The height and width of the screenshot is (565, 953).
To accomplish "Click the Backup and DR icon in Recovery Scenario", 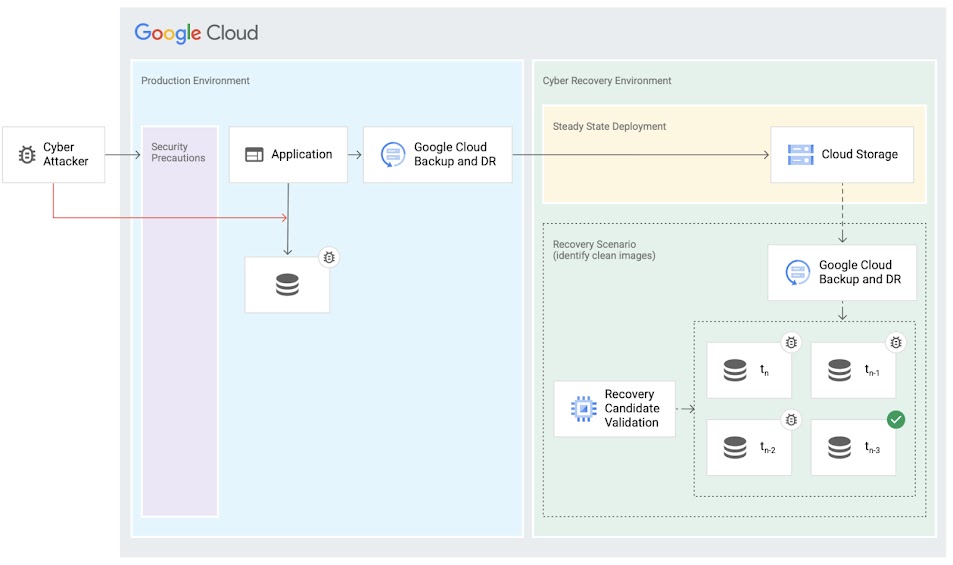I will click(x=797, y=272).
